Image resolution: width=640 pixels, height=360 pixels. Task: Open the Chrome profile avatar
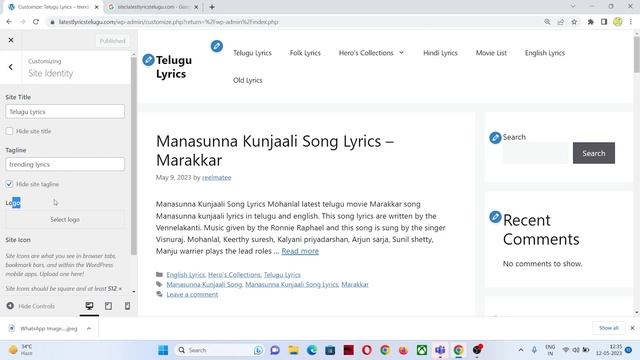(618, 22)
